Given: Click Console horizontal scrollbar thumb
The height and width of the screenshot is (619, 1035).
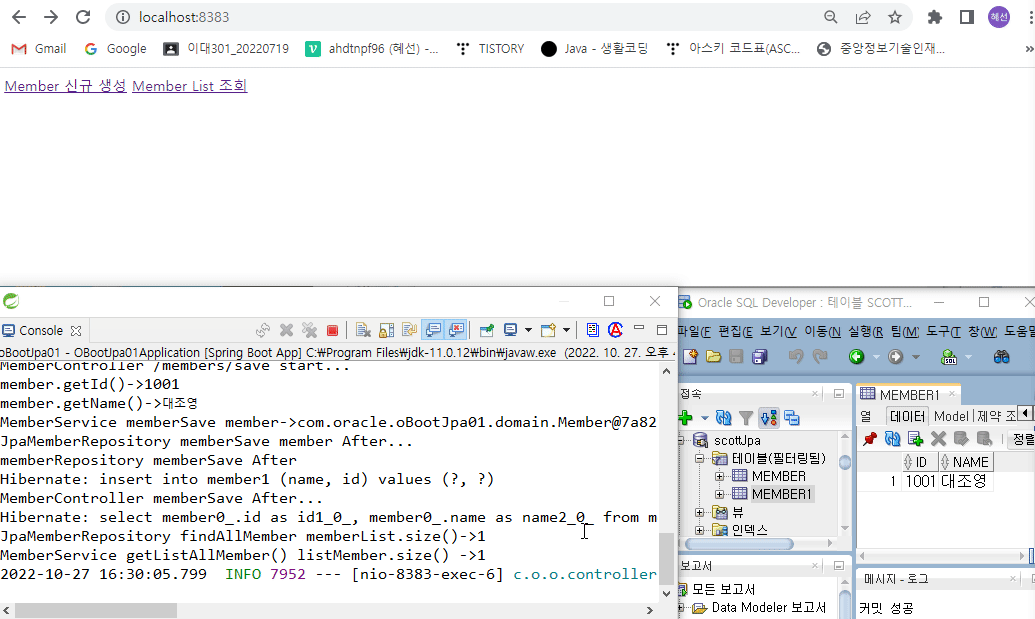Looking at the screenshot, I should click(96, 610).
